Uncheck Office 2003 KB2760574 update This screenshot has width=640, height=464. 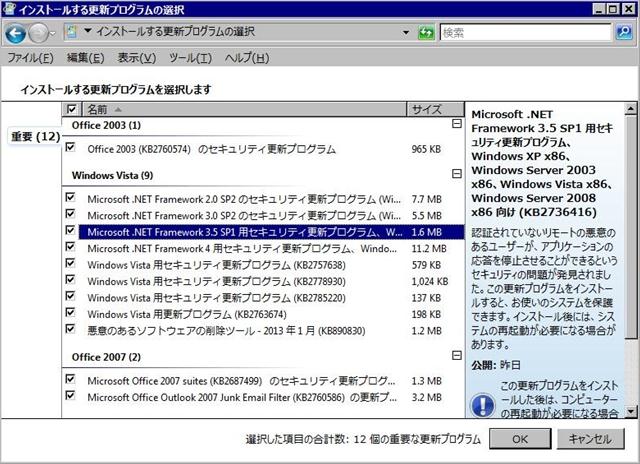(x=70, y=147)
